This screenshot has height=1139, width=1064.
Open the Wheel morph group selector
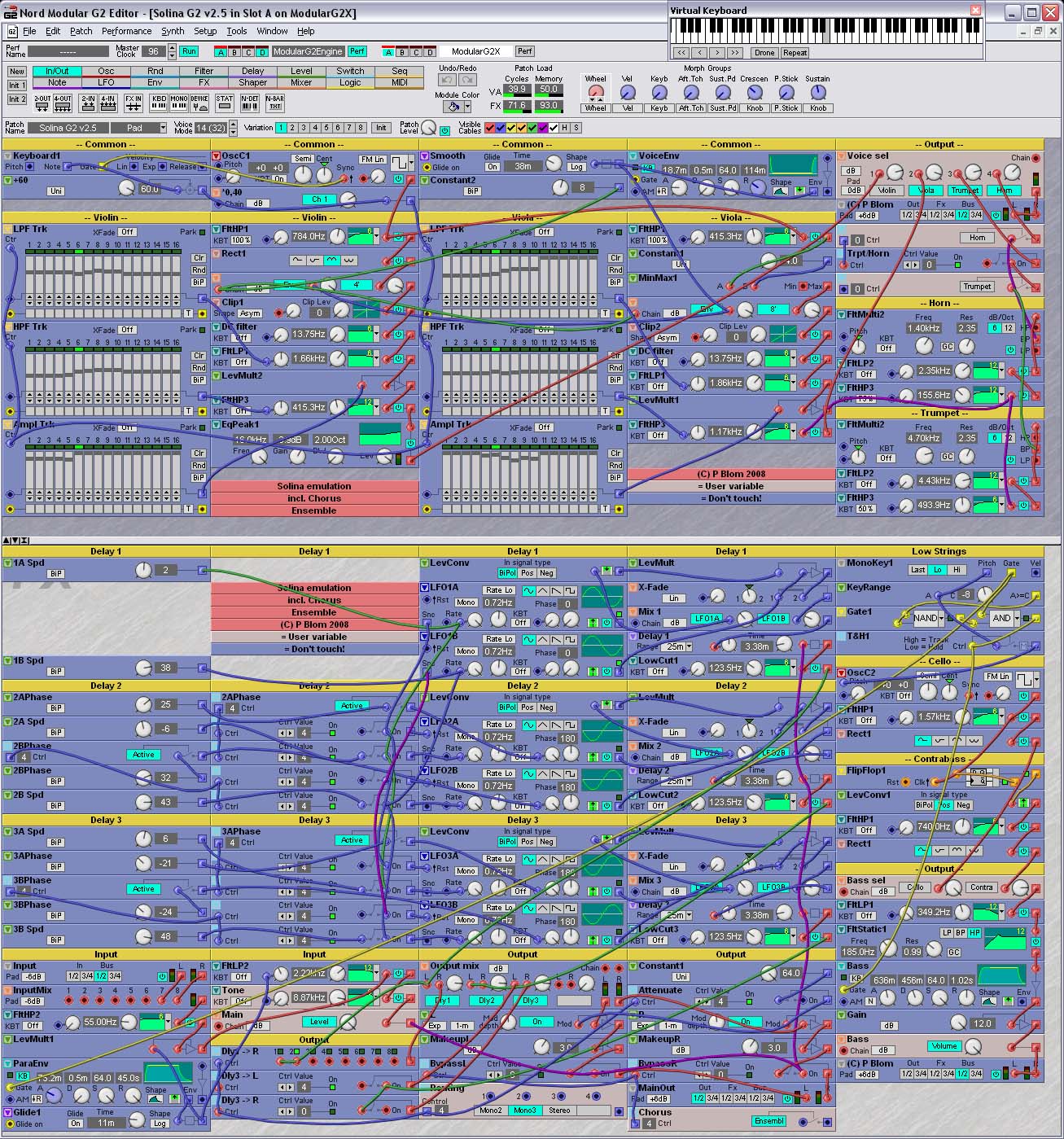(x=595, y=108)
